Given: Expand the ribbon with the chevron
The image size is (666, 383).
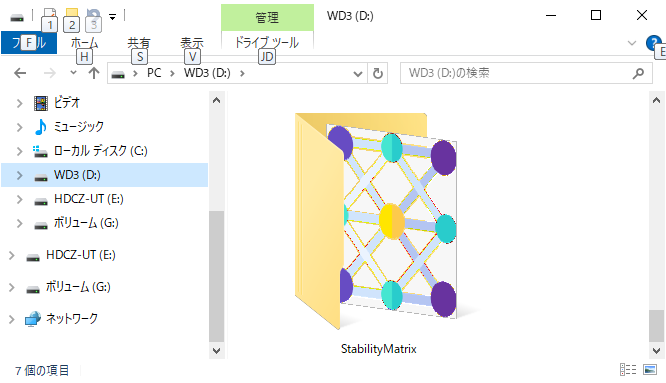Looking at the screenshot, I should pos(632,43).
